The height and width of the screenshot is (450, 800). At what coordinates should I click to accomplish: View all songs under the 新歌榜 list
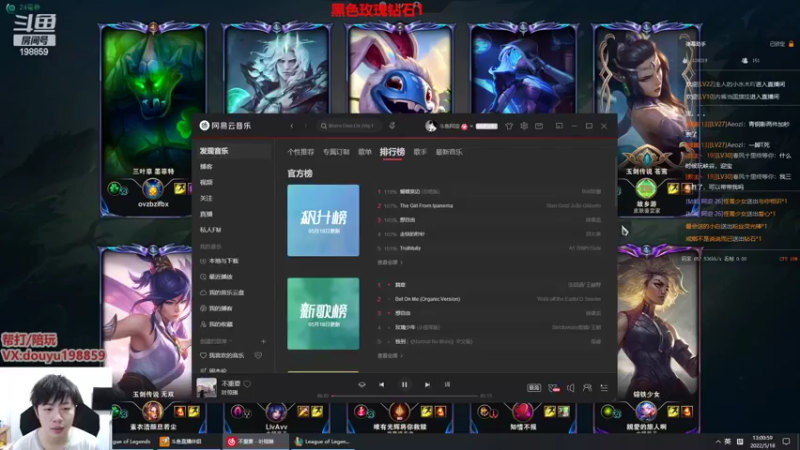pos(390,356)
